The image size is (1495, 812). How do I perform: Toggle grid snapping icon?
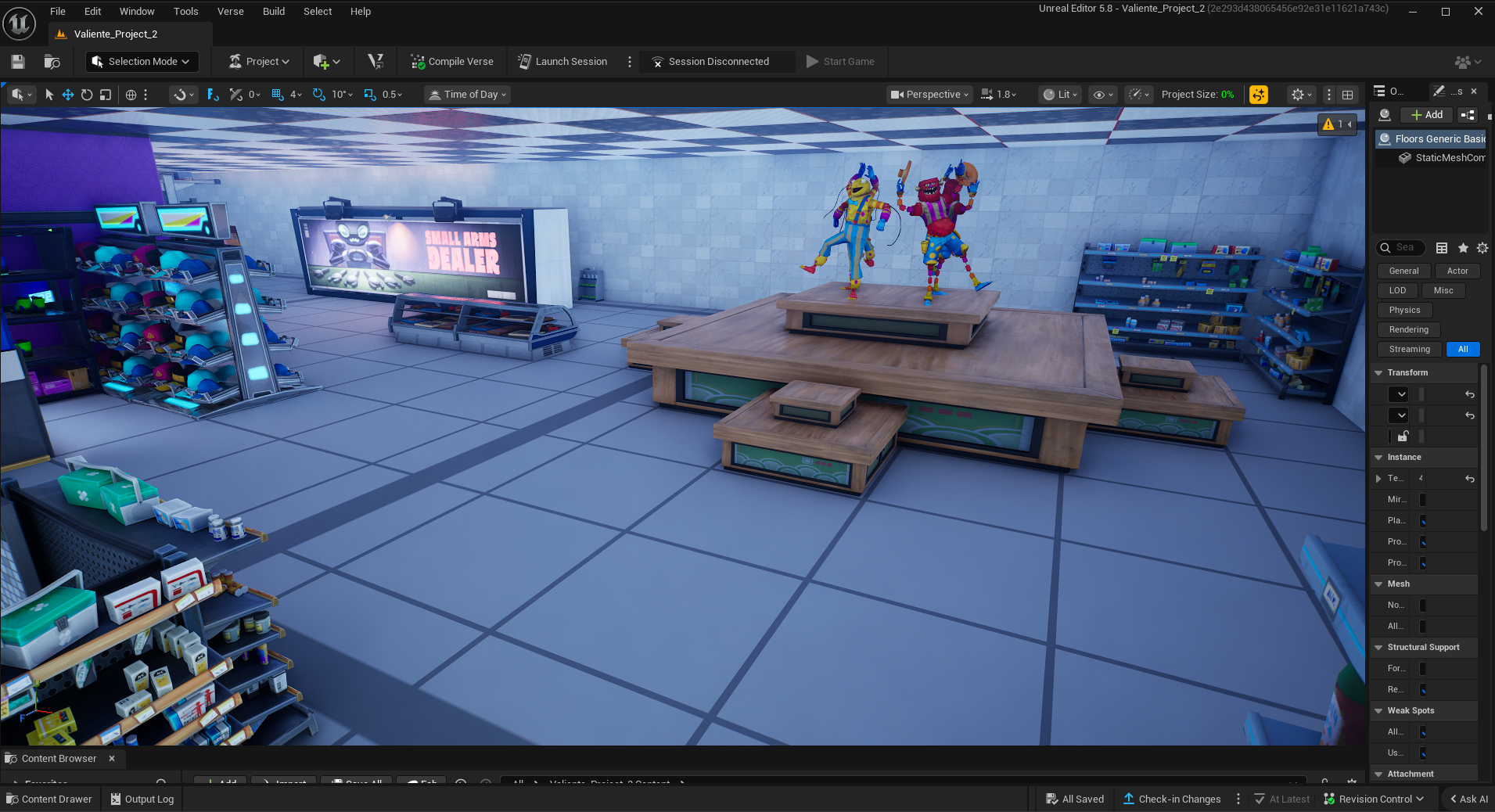pos(278,95)
